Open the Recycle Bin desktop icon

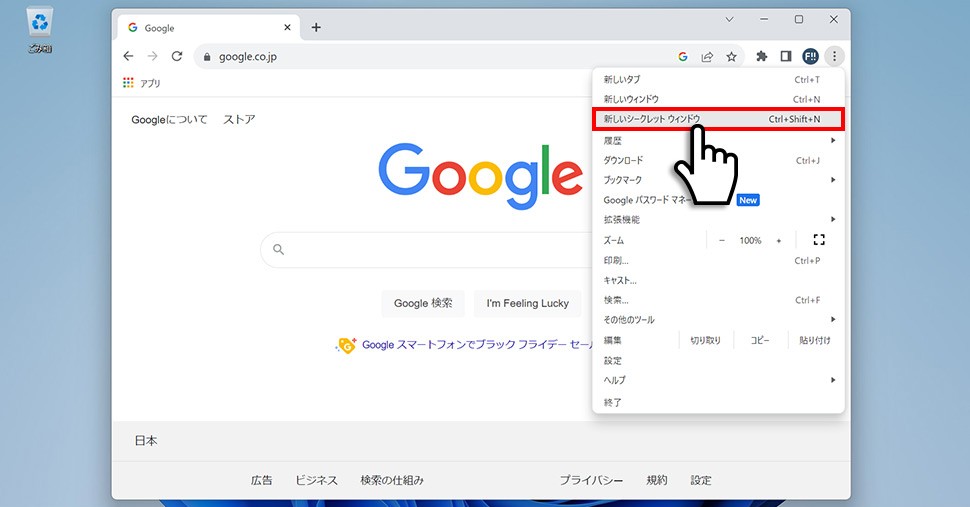[x=40, y=31]
